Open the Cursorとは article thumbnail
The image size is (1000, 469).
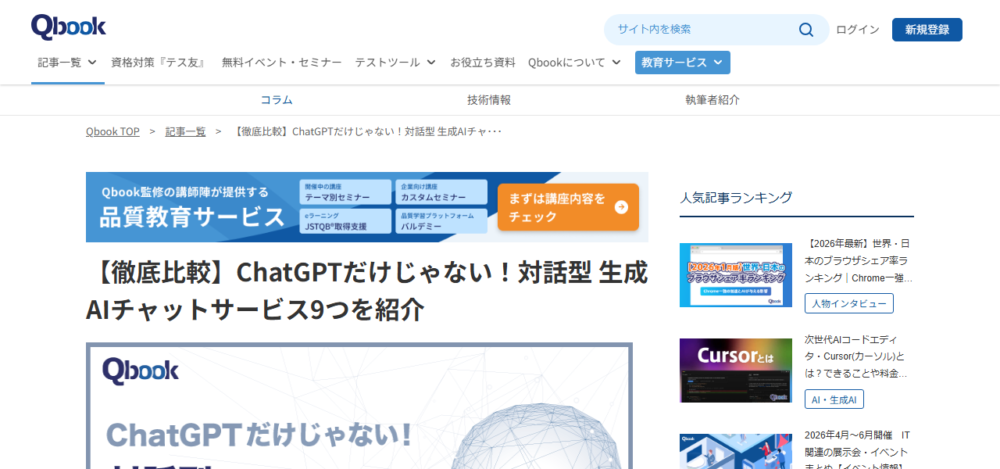point(735,371)
